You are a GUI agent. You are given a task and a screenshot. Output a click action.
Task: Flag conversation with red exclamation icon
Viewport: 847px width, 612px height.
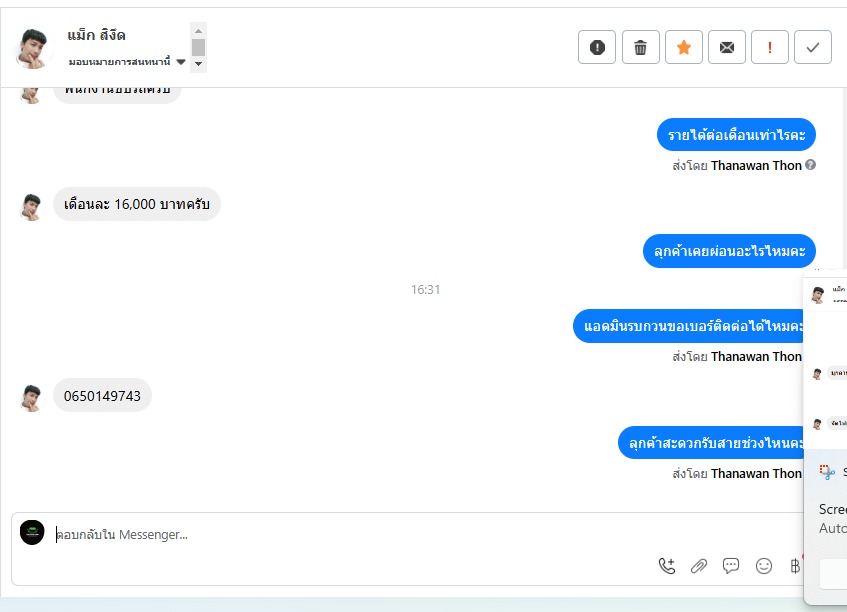[x=770, y=48]
